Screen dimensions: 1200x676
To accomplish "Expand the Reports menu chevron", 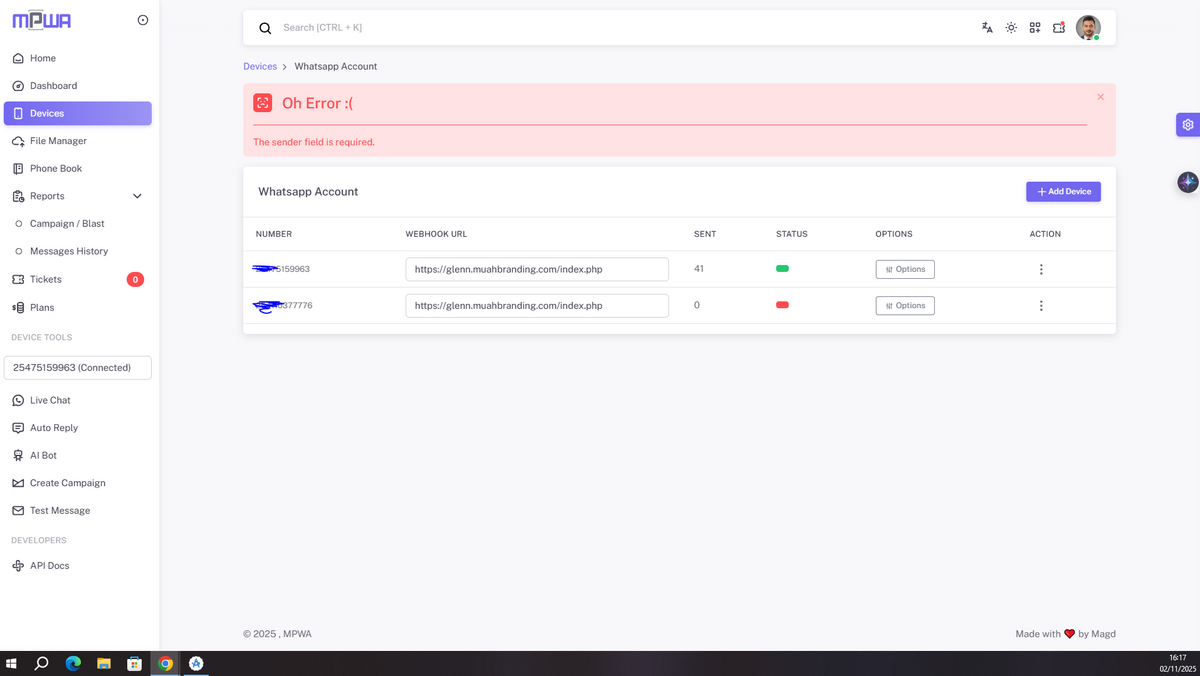I will 137,196.
